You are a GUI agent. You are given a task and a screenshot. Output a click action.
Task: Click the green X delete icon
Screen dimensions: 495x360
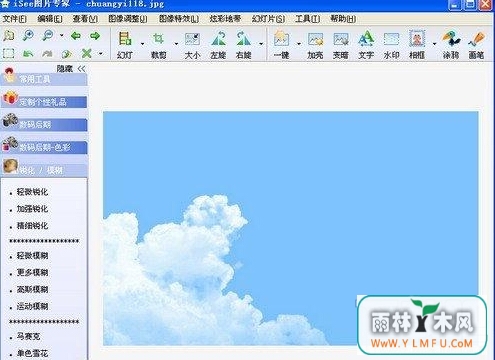point(87,53)
